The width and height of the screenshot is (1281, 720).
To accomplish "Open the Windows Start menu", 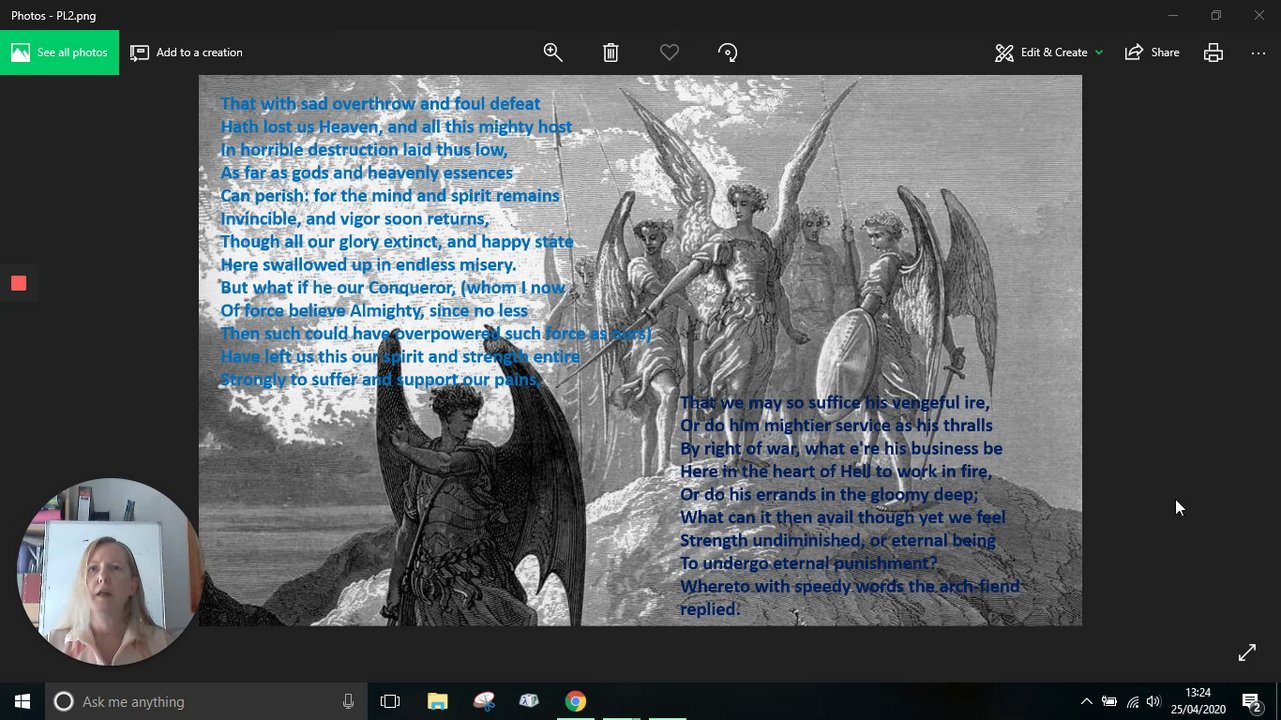I will (x=22, y=701).
